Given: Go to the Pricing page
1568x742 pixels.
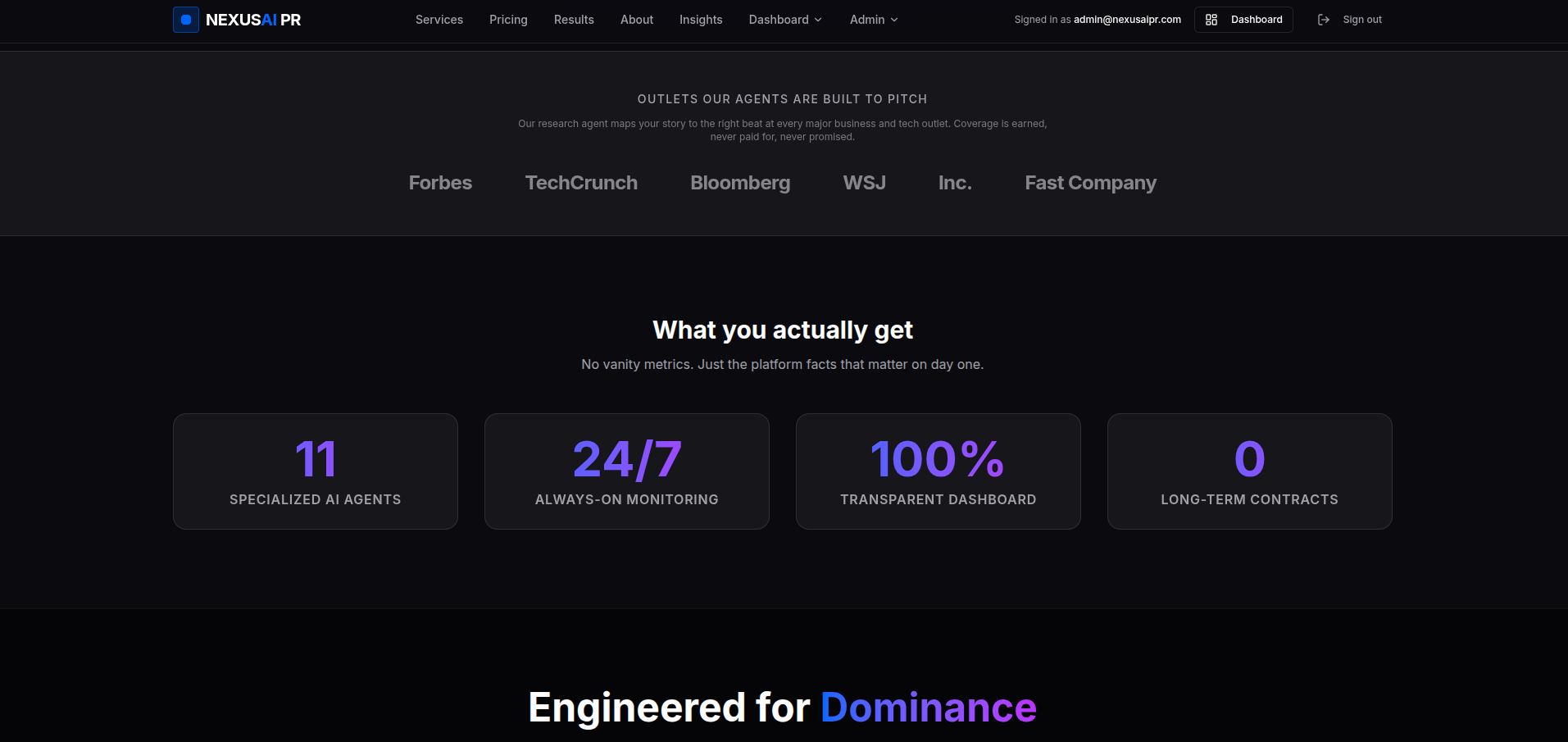Looking at the screenshot, I should (508, 20).
